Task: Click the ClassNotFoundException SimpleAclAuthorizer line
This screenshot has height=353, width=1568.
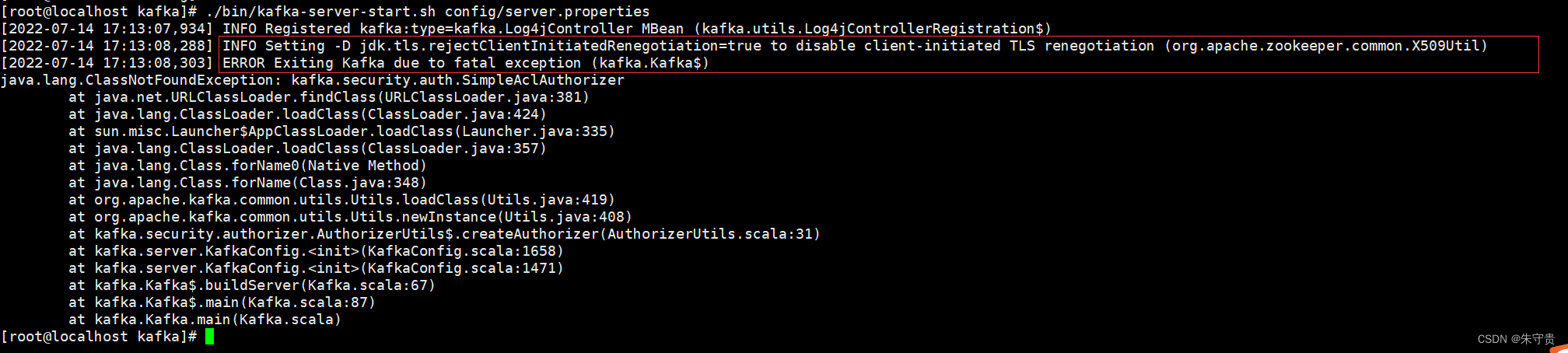Action: point(312,80)
